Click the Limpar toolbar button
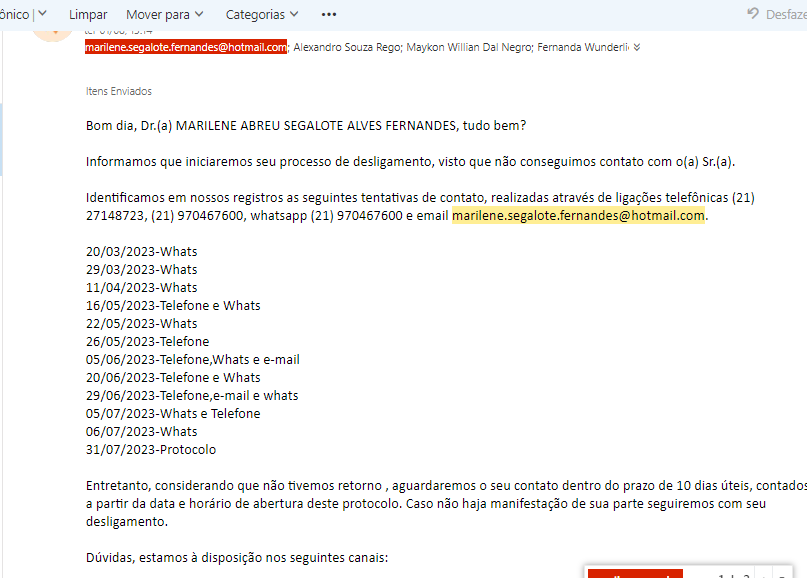Viewport: 807px width, 578px height. tap(88, 14)
